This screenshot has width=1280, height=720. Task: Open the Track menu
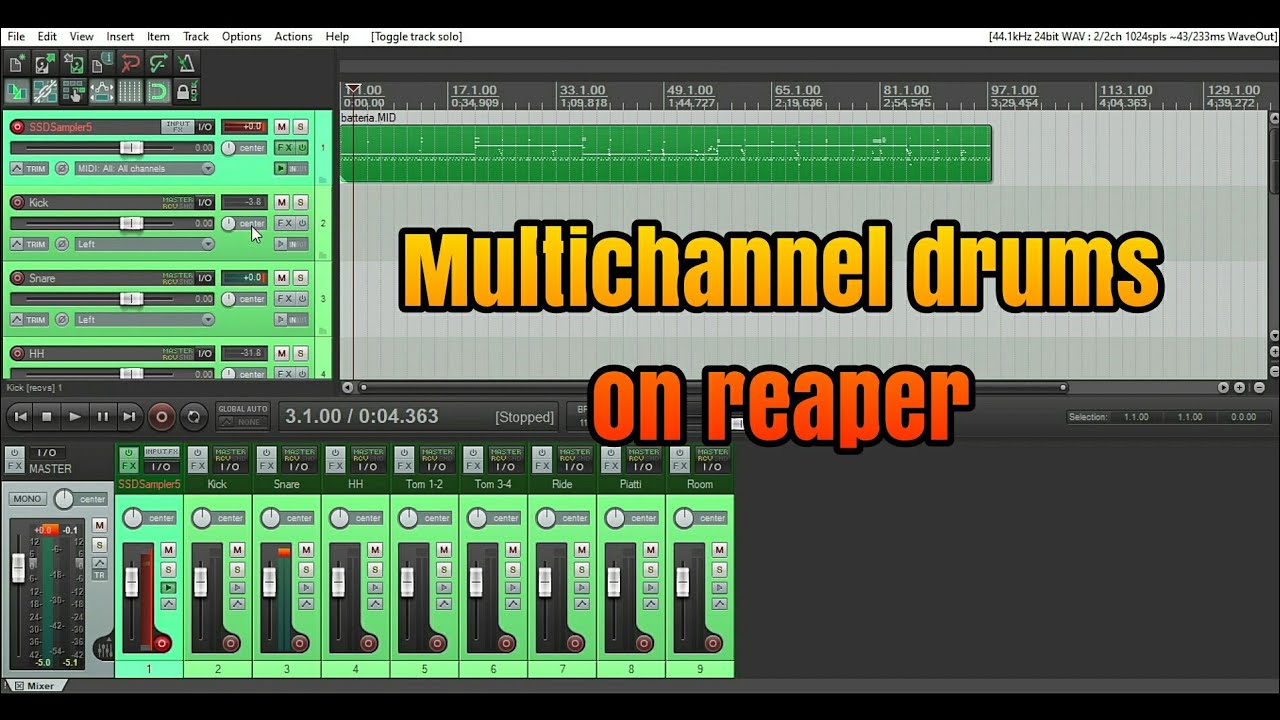pyautogui.click(x=196, y=36)
